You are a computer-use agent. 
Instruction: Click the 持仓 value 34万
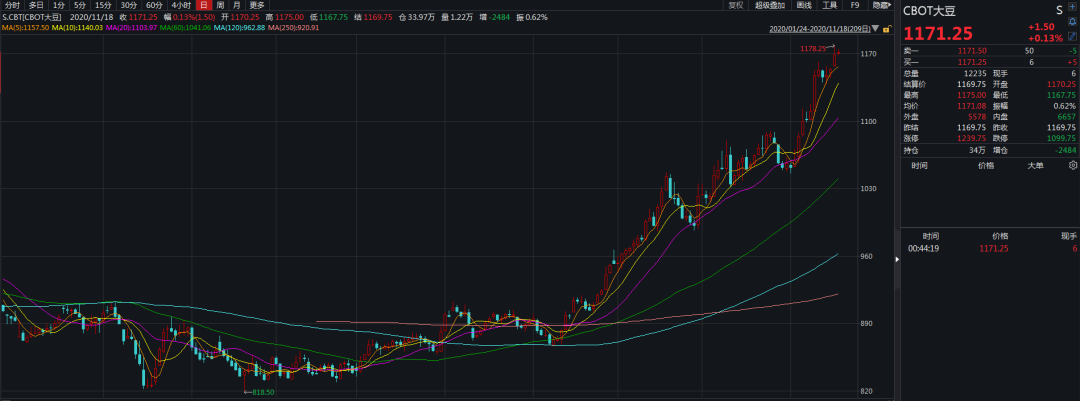[x=979, y=150]
